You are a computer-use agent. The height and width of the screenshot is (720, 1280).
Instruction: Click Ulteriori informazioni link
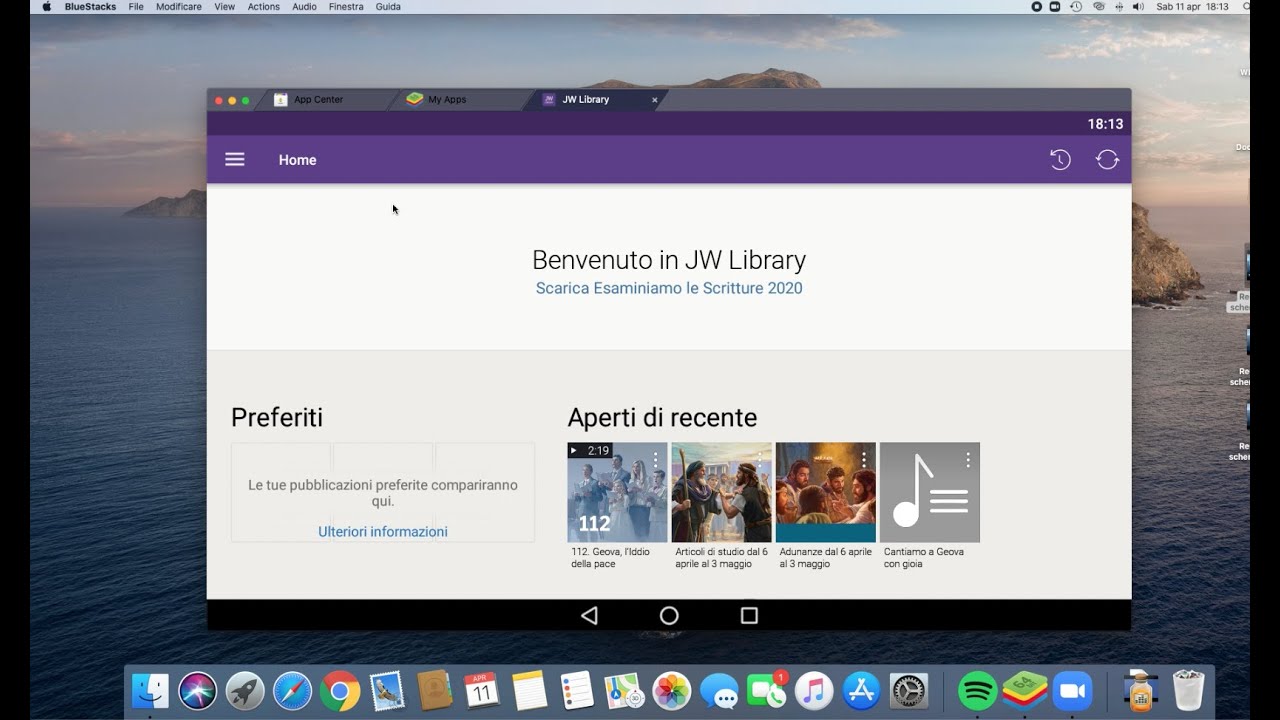(383, 532)
